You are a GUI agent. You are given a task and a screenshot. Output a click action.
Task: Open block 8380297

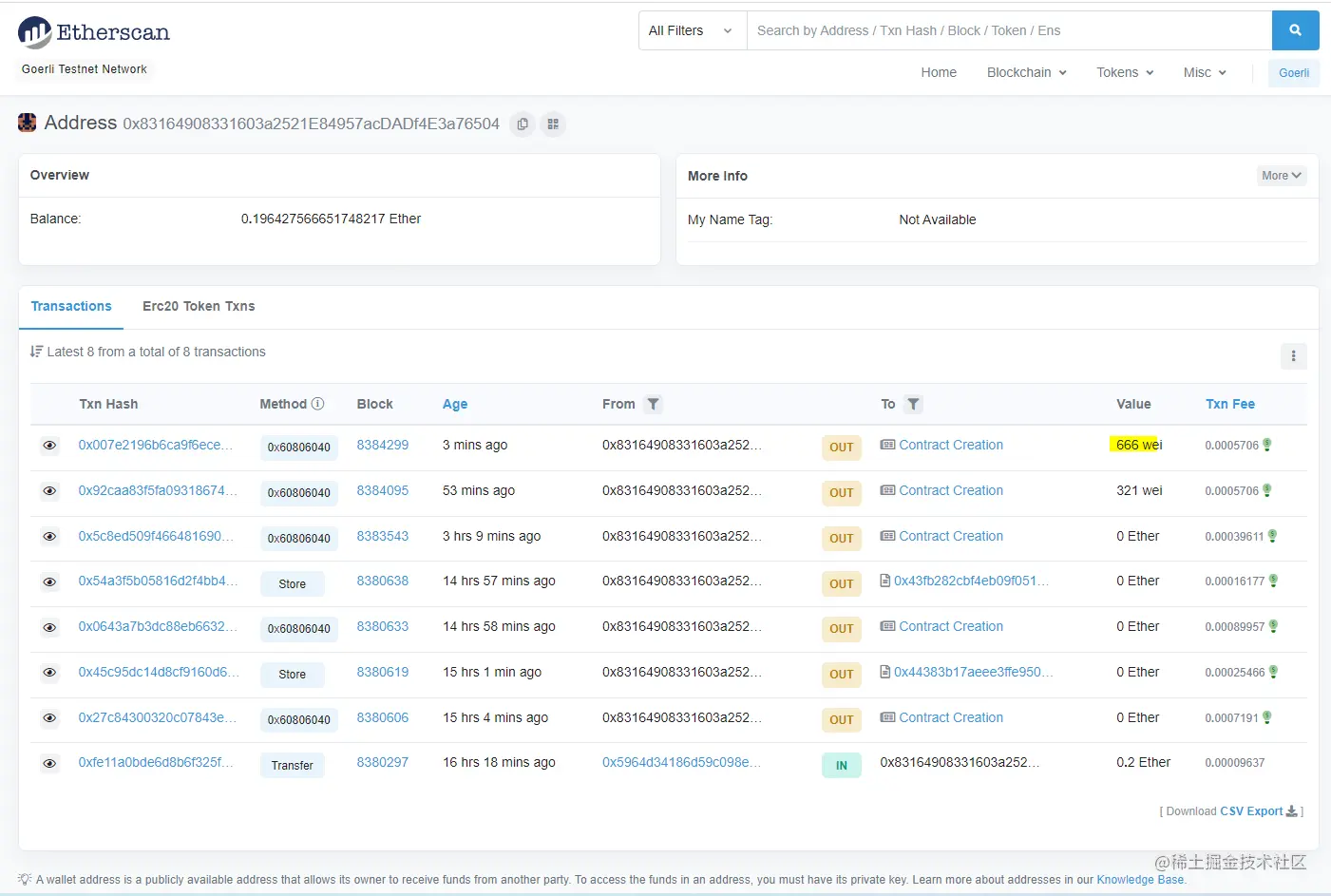[x=383, y=762]
